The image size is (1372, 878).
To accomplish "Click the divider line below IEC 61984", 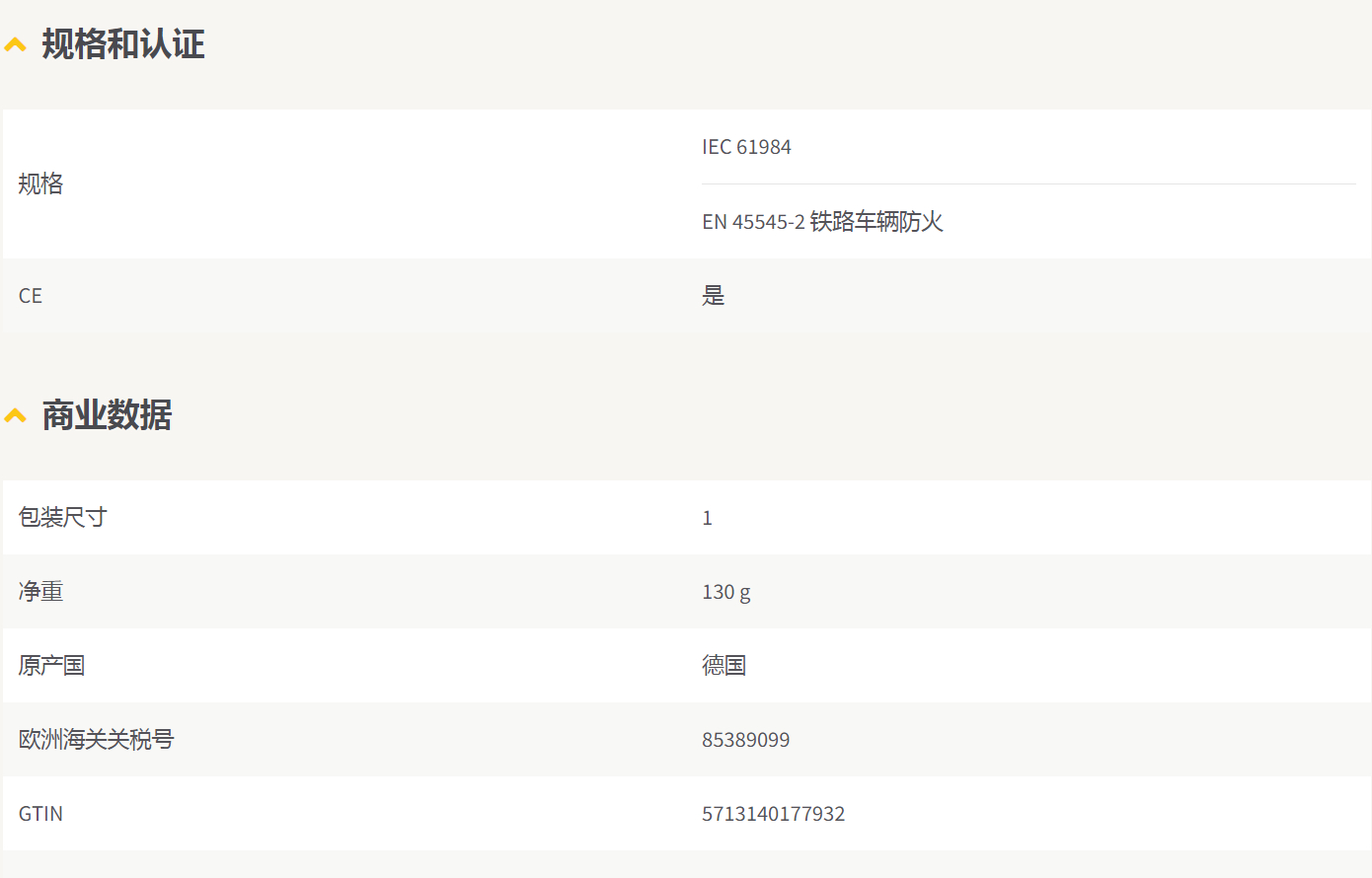I will 1029,183.
